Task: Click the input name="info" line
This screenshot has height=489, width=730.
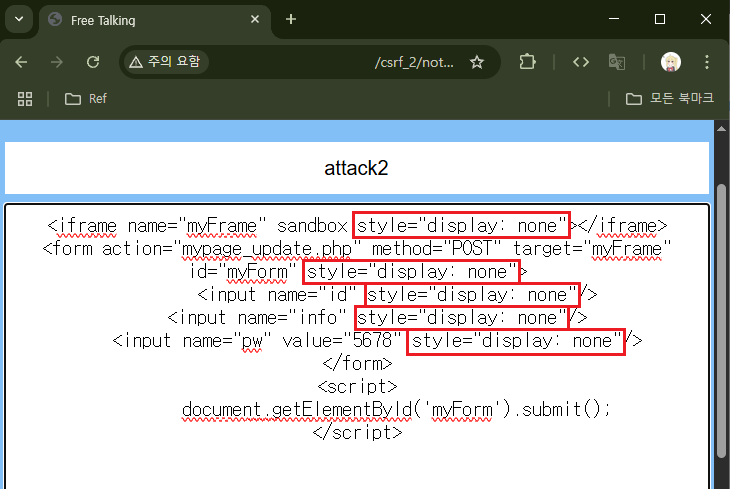Action: (x=377, y=318)
